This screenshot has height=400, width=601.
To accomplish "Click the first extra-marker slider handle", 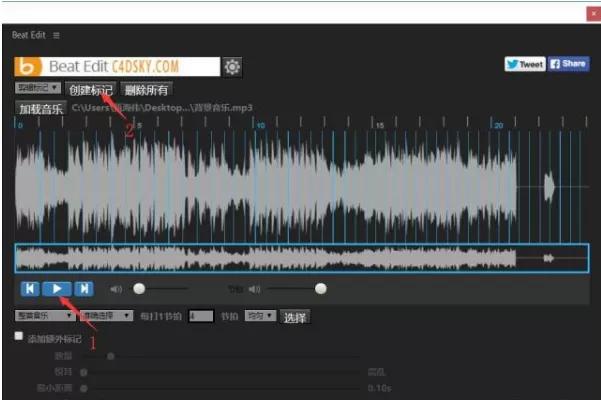I will 110,356.
